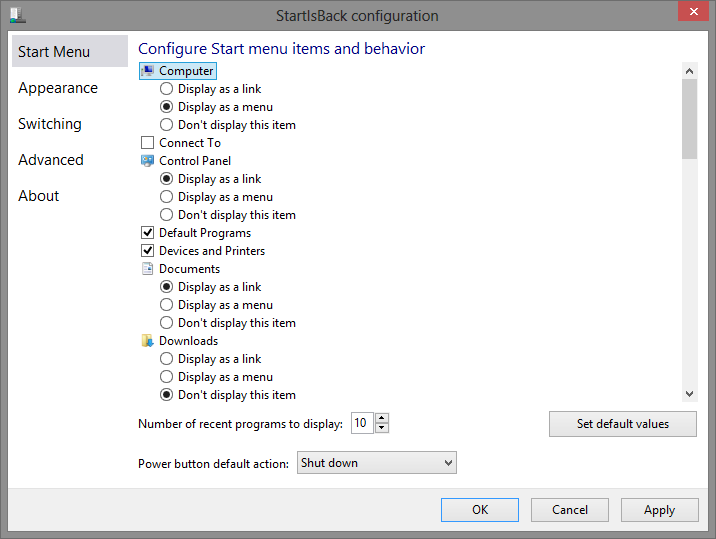This screenshot has height=539, width=716.
Task: Go to the Advanced tab
Action: click(51, 160)
